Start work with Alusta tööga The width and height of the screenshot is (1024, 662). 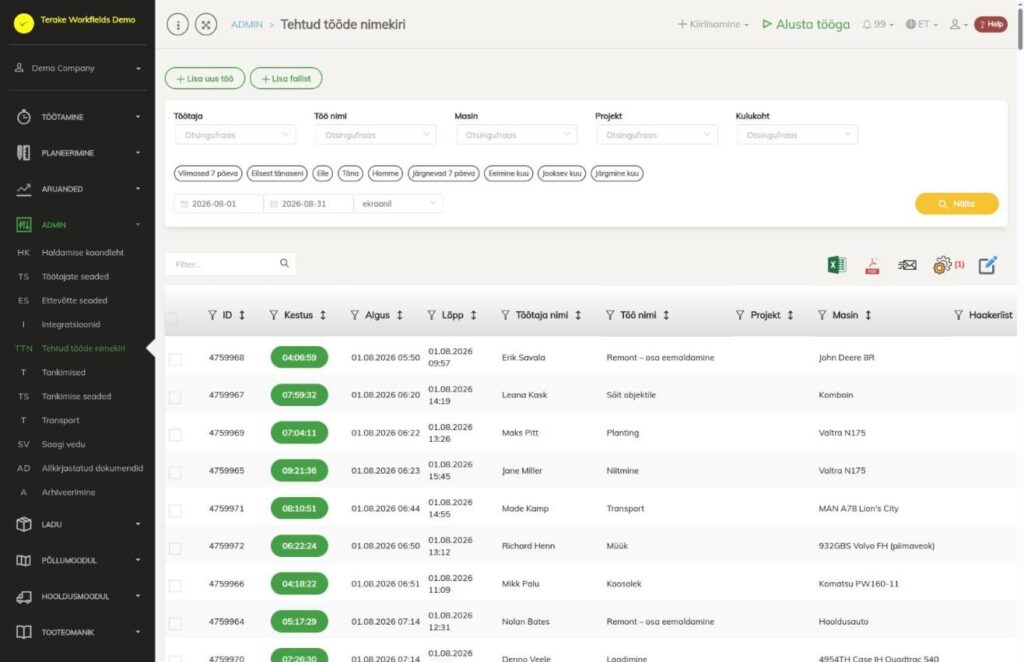[x=806, y=24]
